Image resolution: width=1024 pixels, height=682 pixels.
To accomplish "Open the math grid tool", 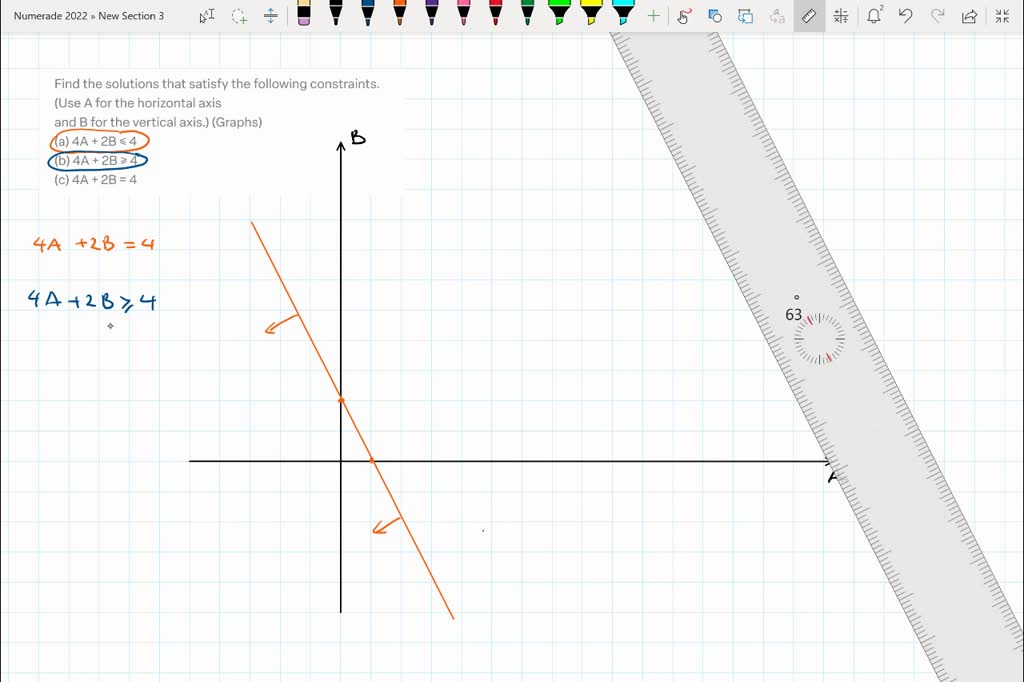I will point(841,15).
